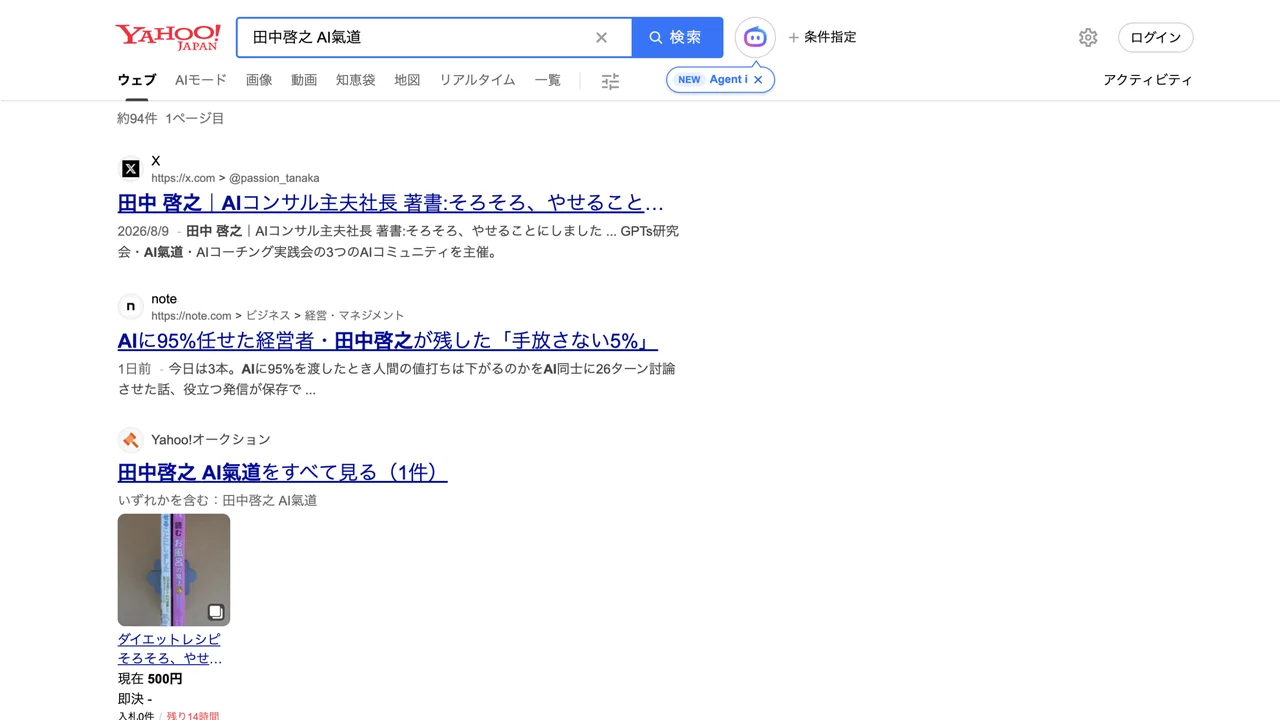
Task: Switch to the 動画 tab
Action: coord(304,80)
